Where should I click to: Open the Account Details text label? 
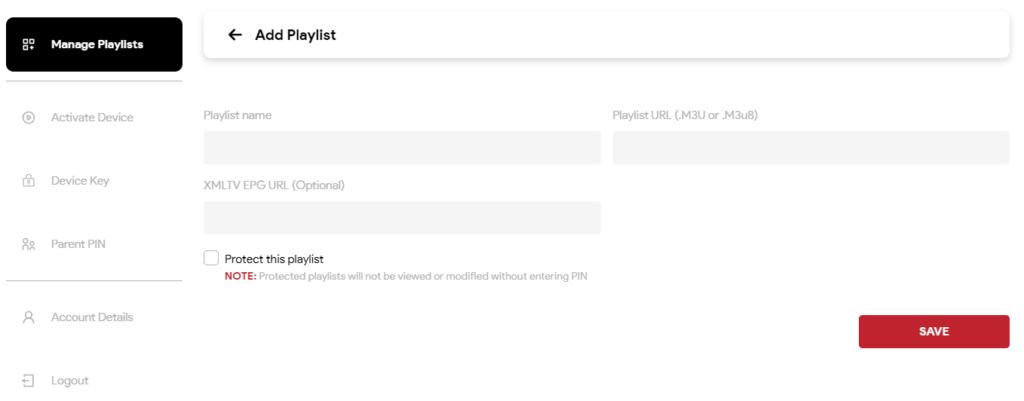pos(92,317)
